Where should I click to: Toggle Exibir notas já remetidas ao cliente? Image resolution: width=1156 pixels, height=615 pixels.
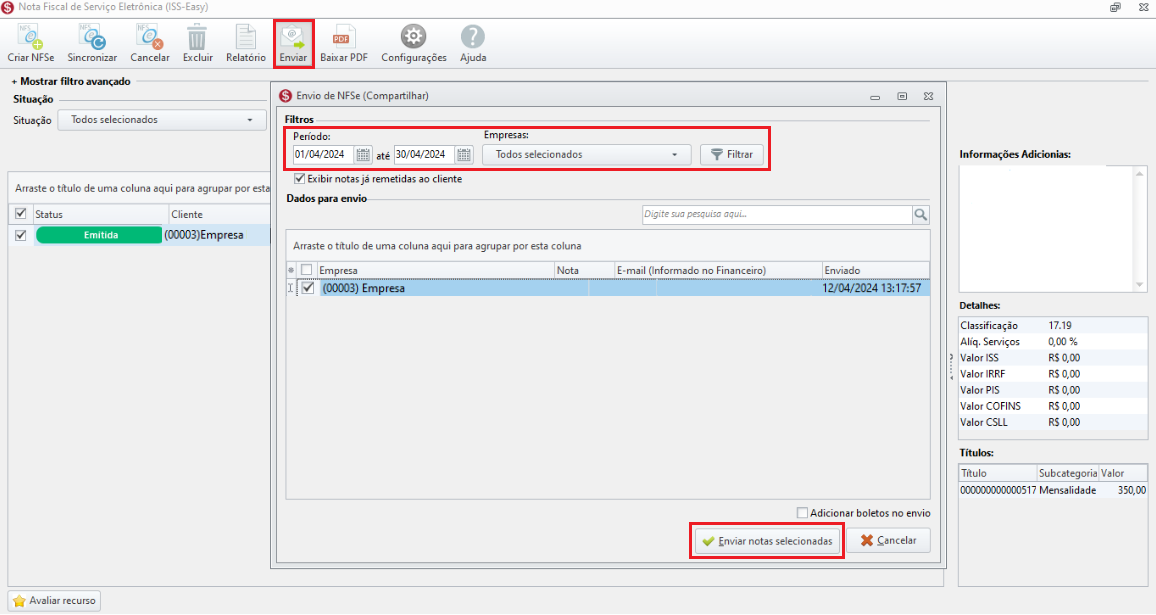[299, 178]
